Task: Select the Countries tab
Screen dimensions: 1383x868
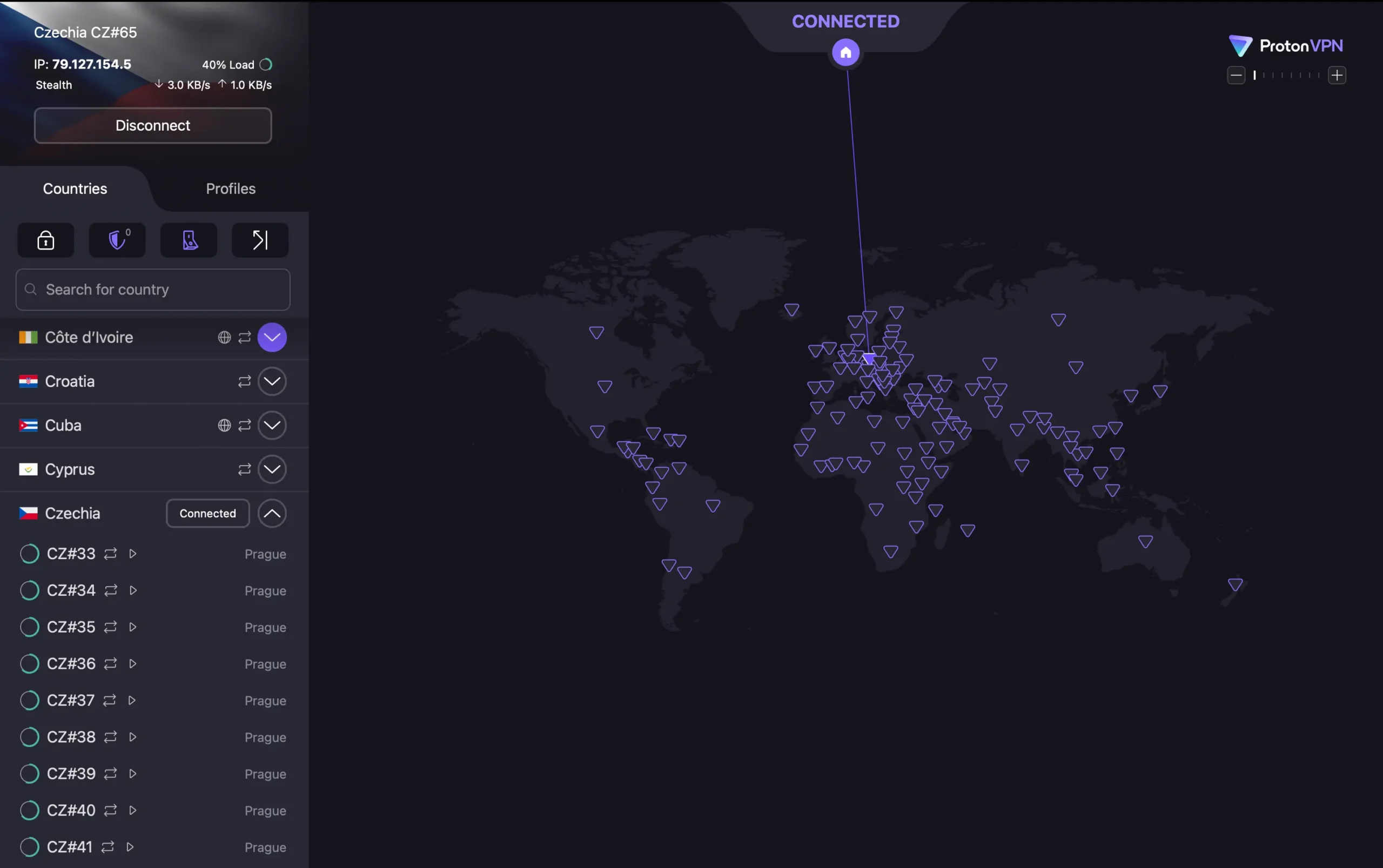Action: pos(75,189)
